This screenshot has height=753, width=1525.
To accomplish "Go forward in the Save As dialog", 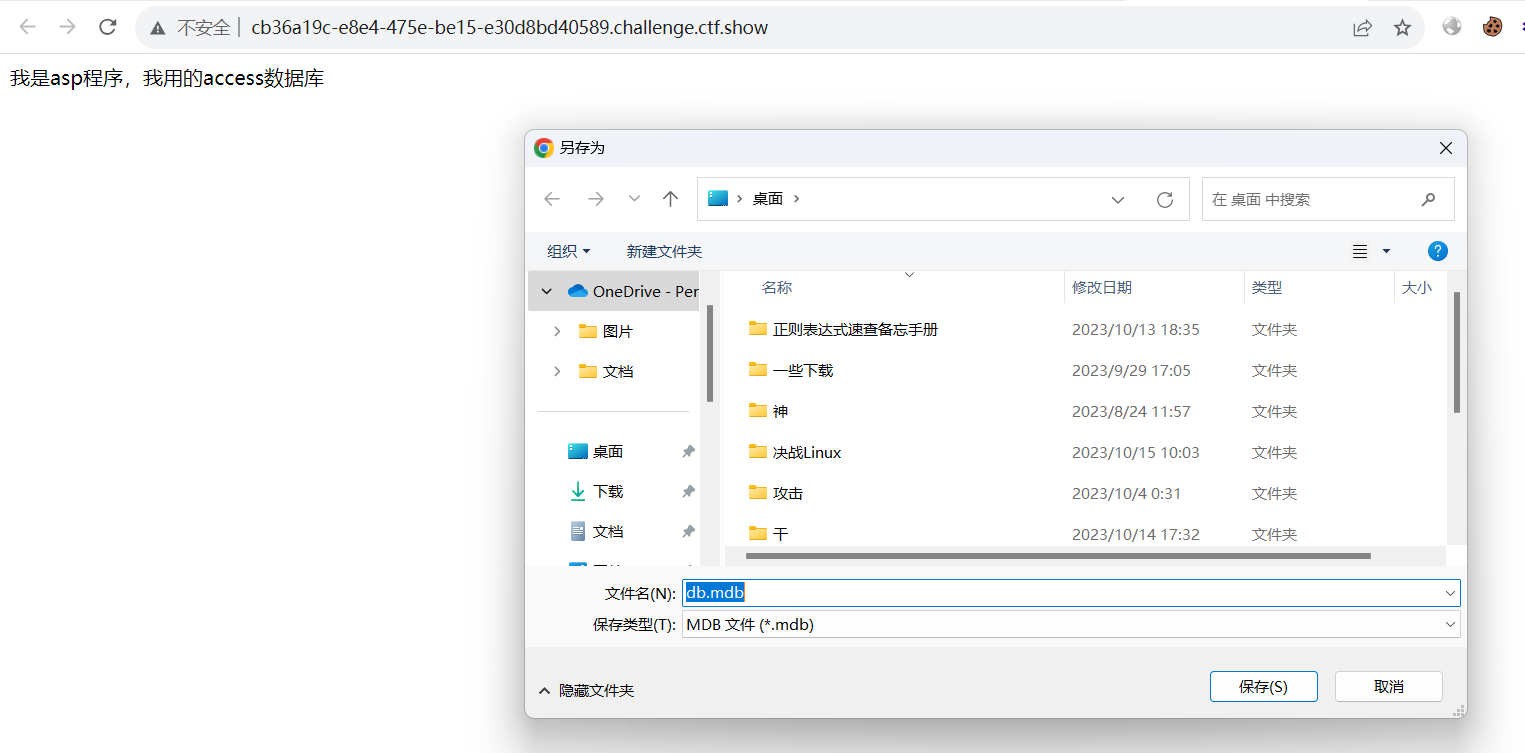I will [596, 199].
